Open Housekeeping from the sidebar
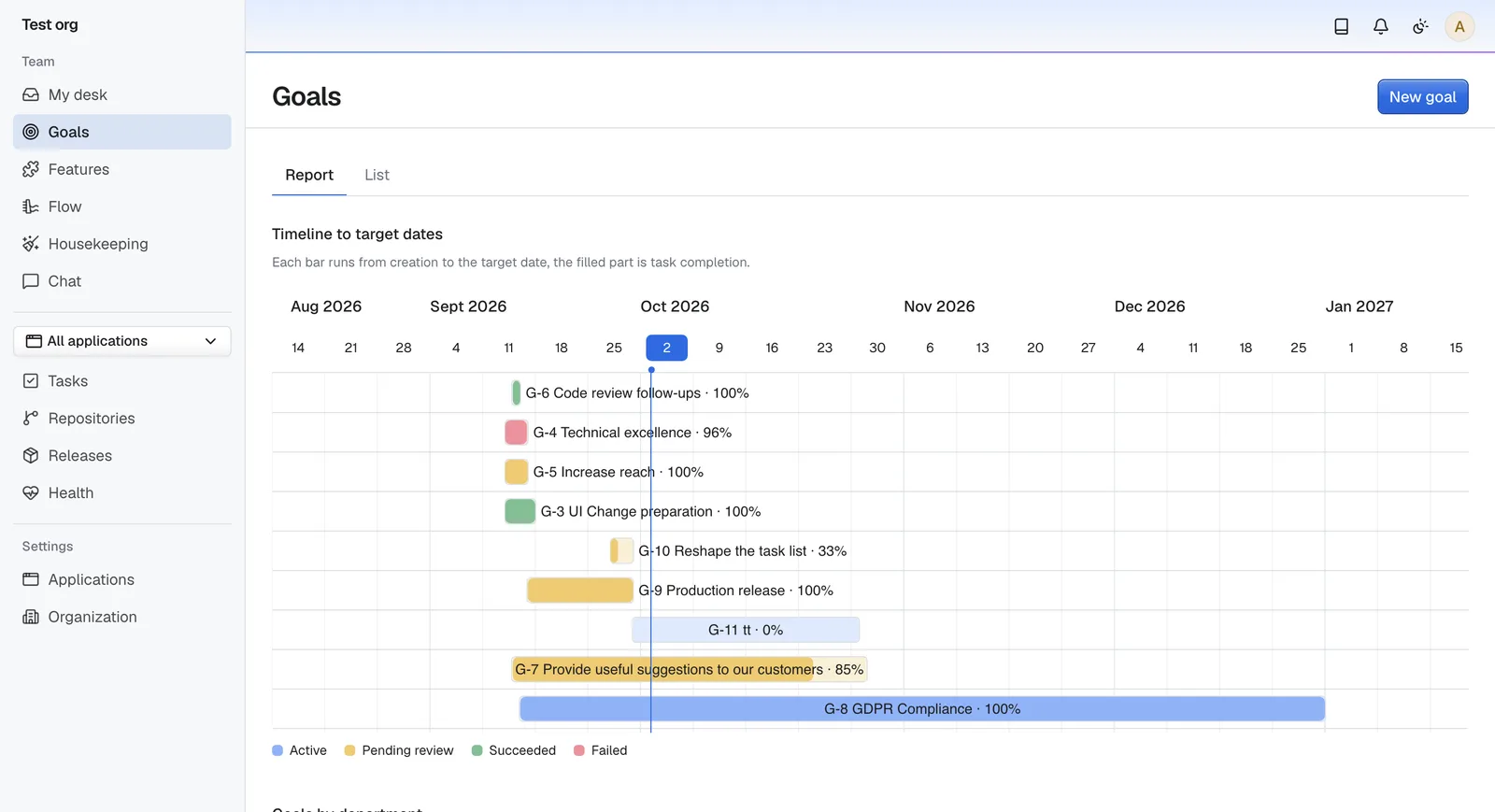 (122, 244)
